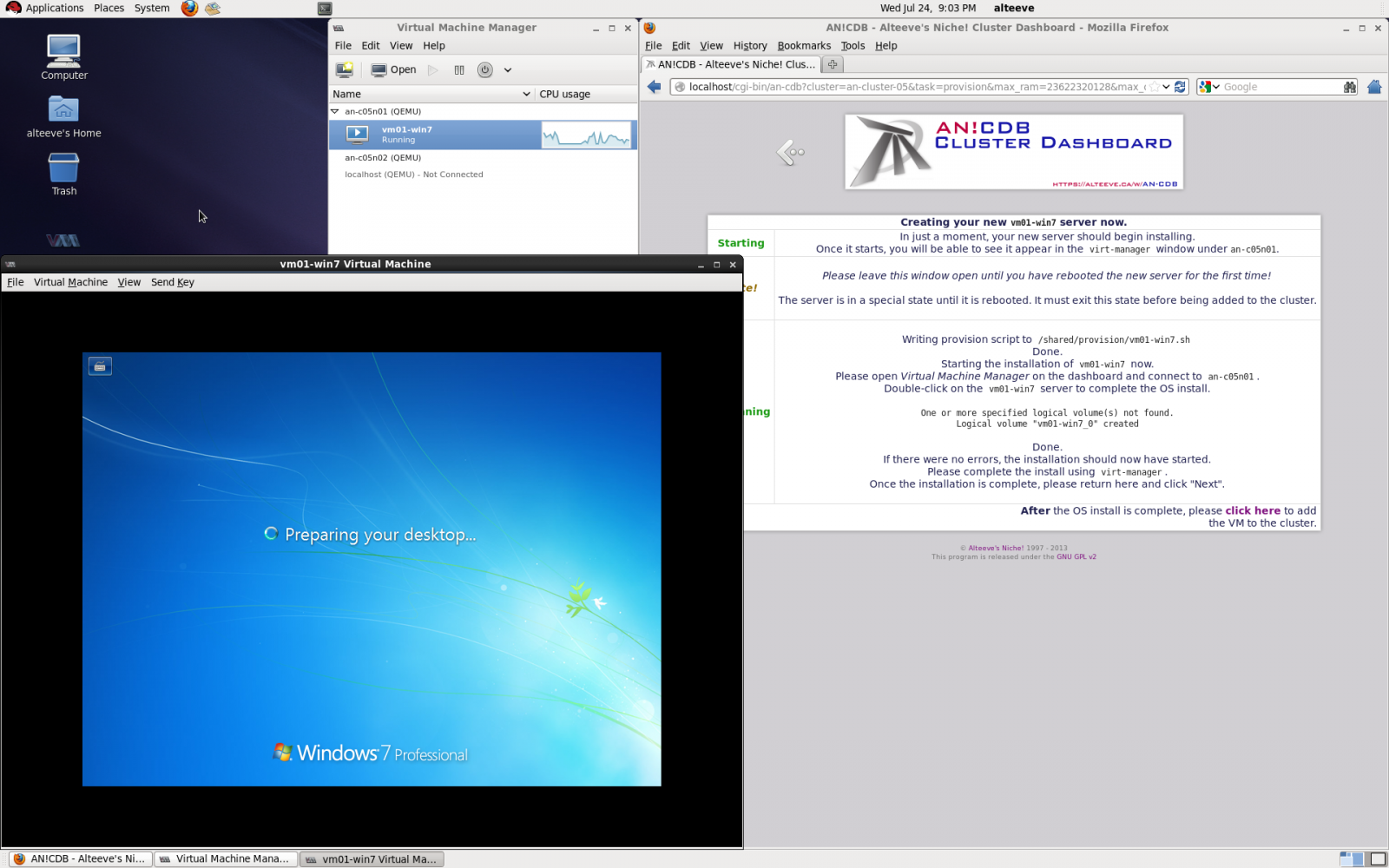Open Firefox Bookmarks menu

click(x=803, y=46)
